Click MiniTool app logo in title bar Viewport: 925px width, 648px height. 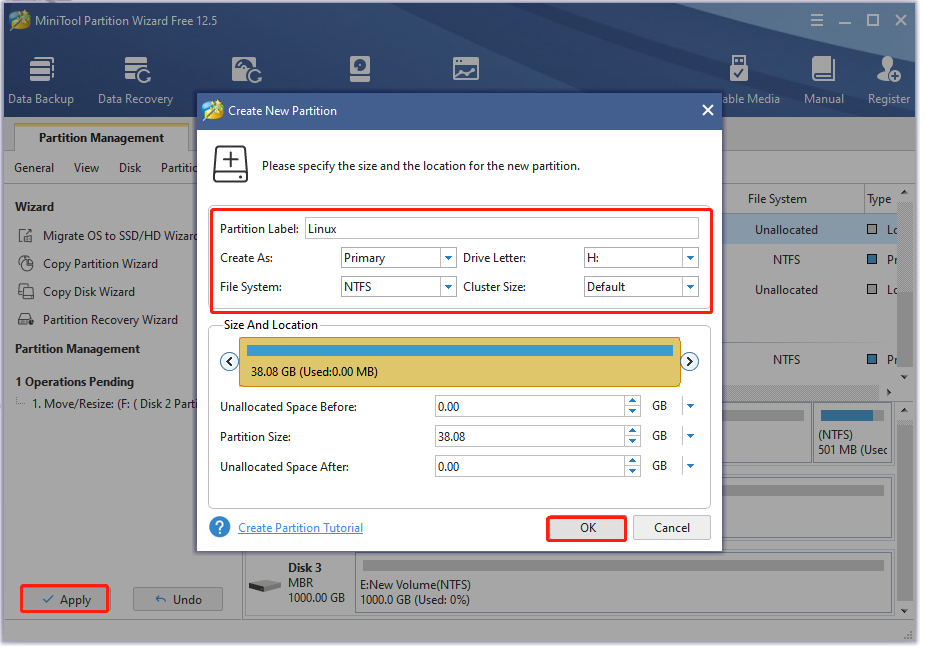pyautogui.click(x=19, y=21)
